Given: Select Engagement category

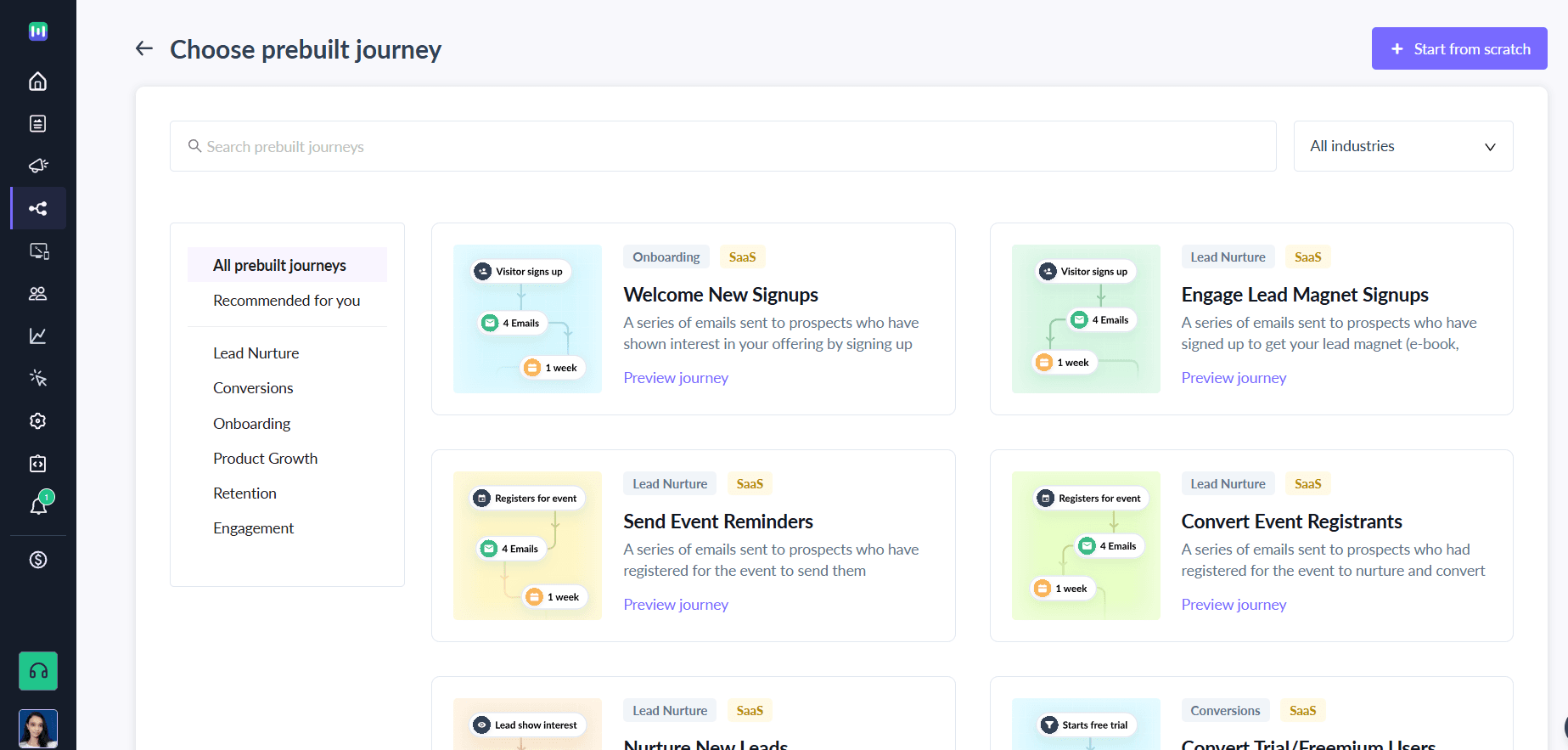Looking at the screenshot, I should (253, 528).
